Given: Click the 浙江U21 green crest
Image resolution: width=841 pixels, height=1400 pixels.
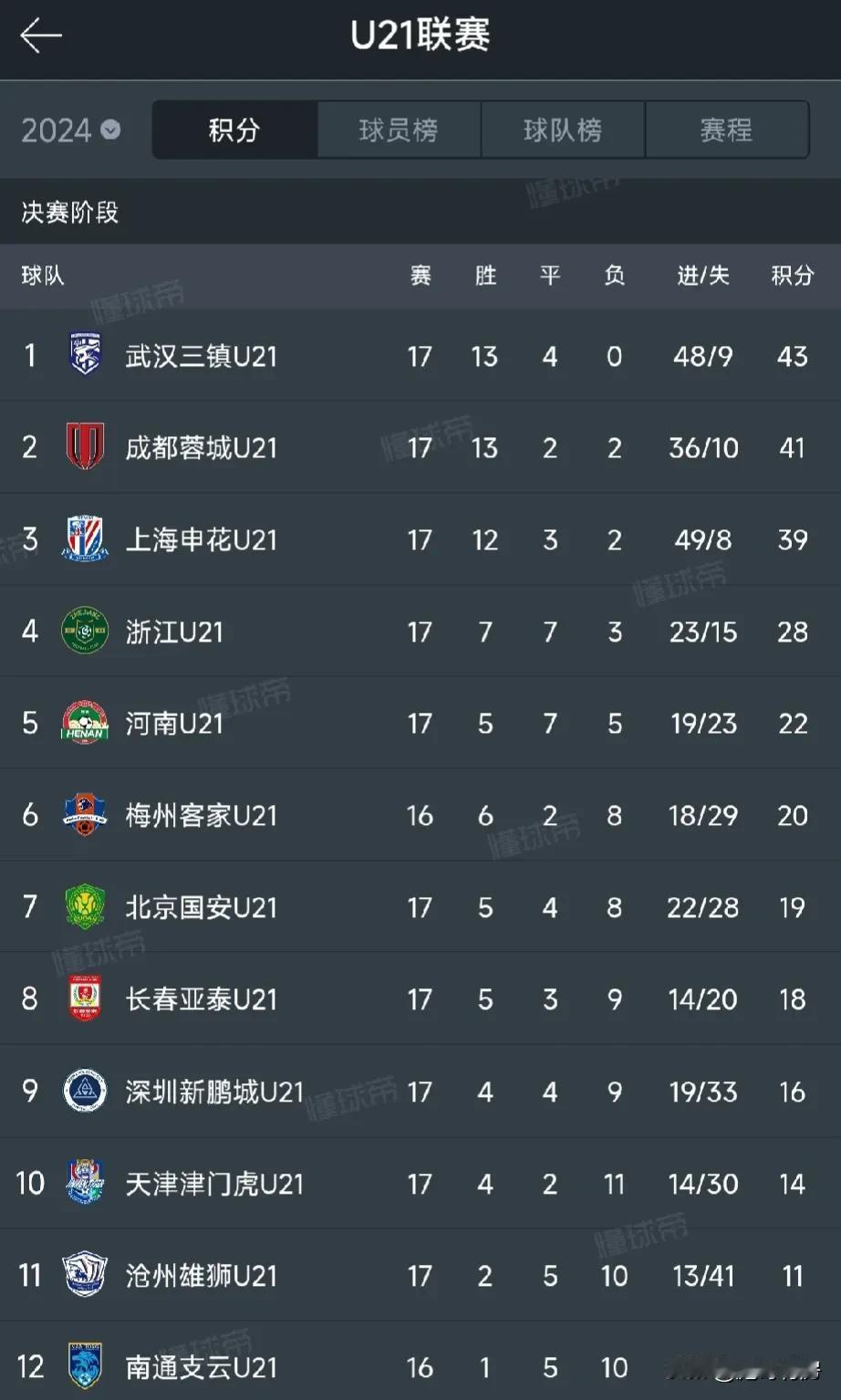Looking at the screenshot, I should click(85, 631).
